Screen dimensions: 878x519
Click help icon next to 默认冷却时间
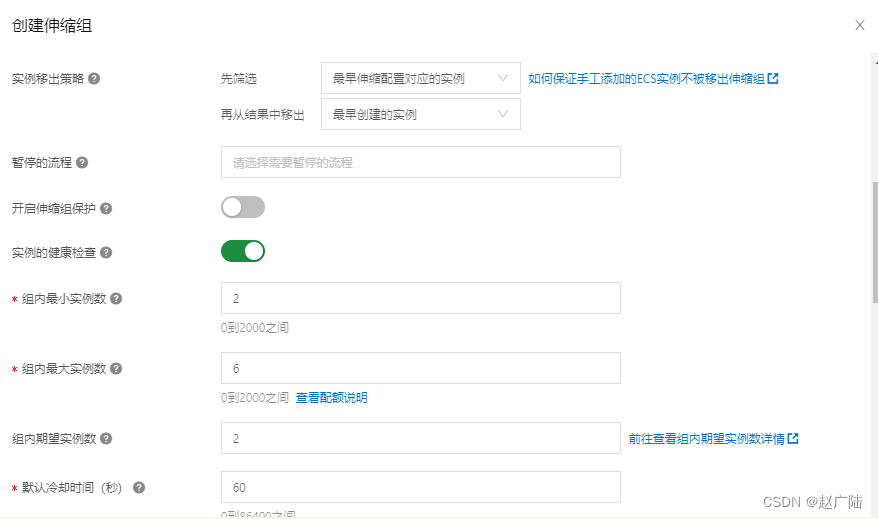139,488
